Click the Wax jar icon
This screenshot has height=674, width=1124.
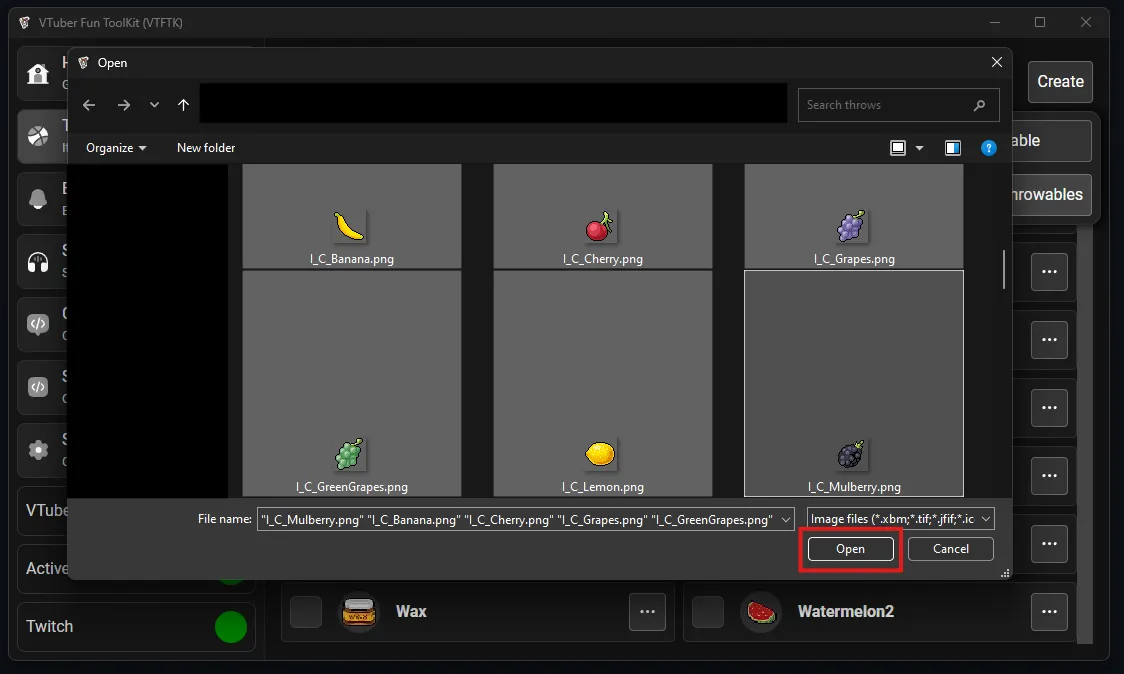[x=357, y=612]
